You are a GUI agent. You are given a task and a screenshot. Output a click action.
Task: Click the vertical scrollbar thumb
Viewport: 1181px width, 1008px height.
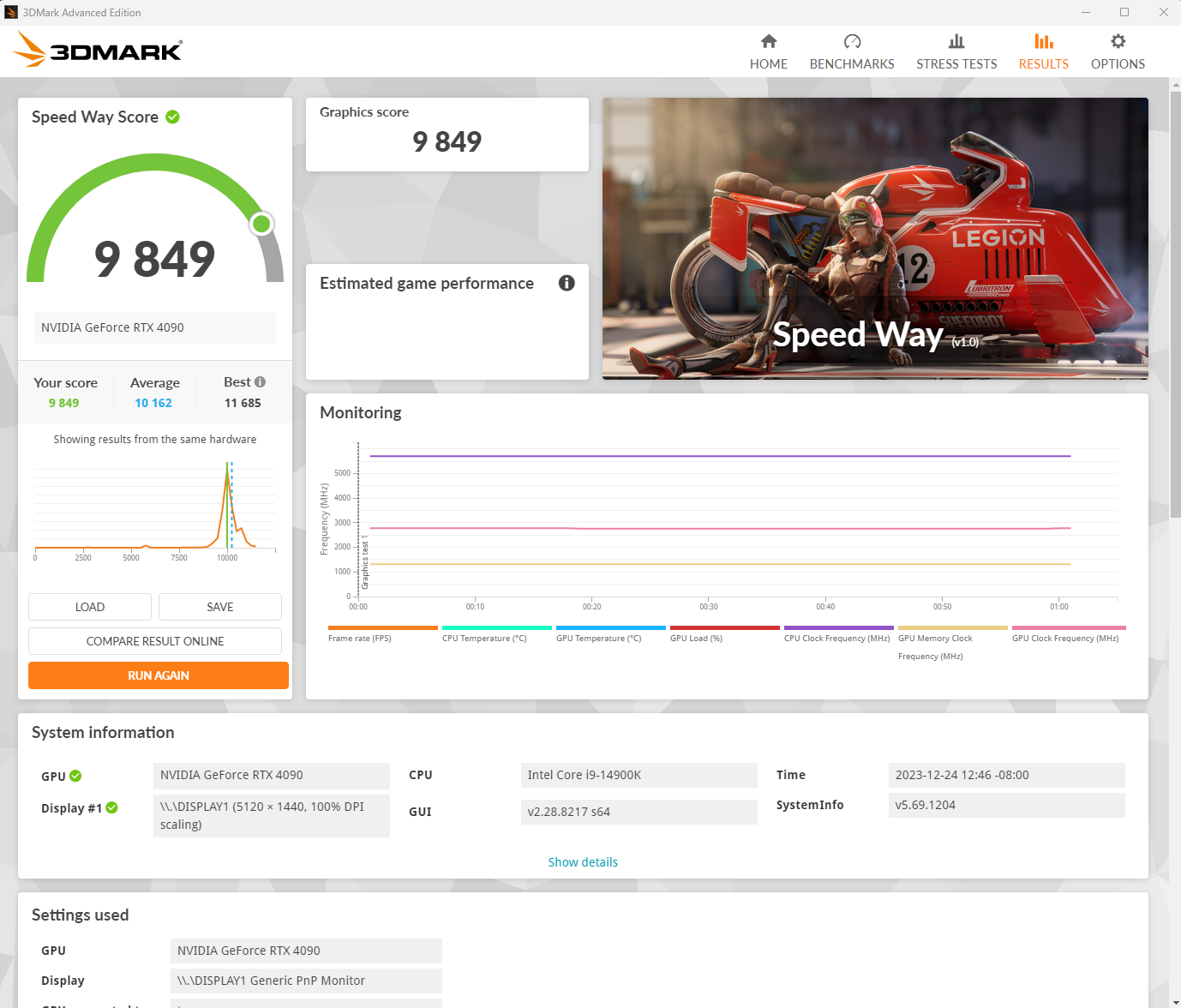[x=1175, y=304]
